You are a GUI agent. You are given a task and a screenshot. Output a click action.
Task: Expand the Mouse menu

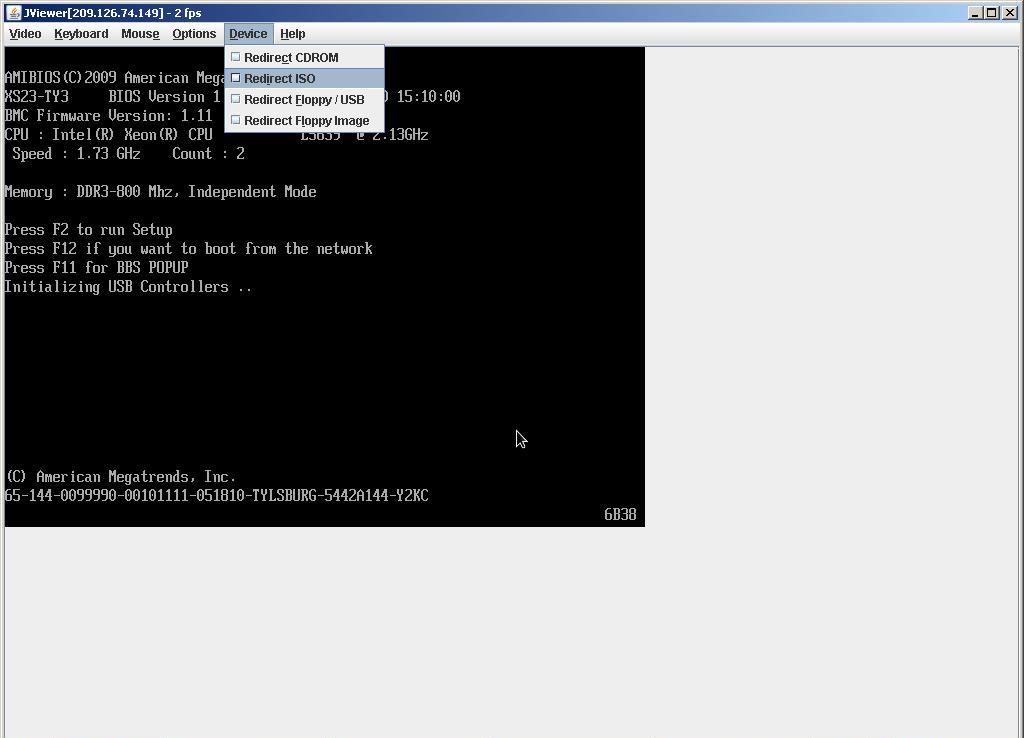click(x=140, y=34)
